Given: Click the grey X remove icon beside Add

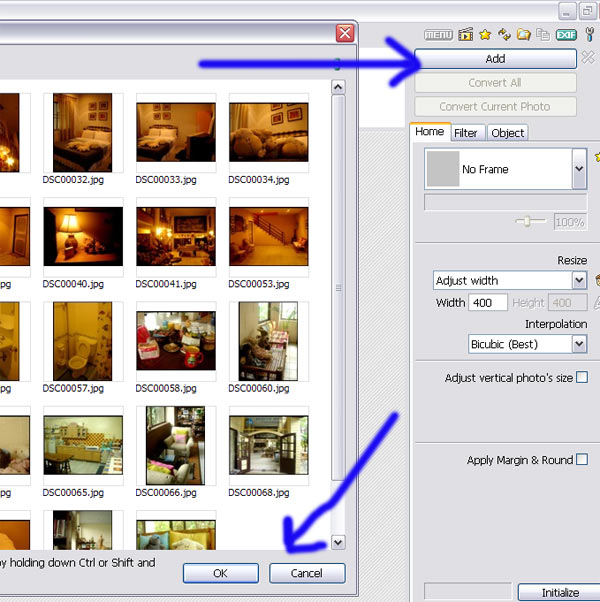Looking at the screenshot, I should click(588, 58).
